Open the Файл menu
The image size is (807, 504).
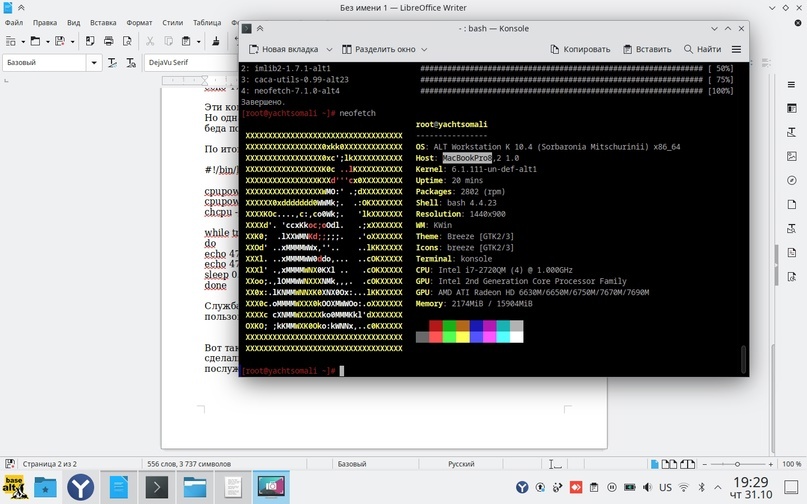click(x=14, y=23)
